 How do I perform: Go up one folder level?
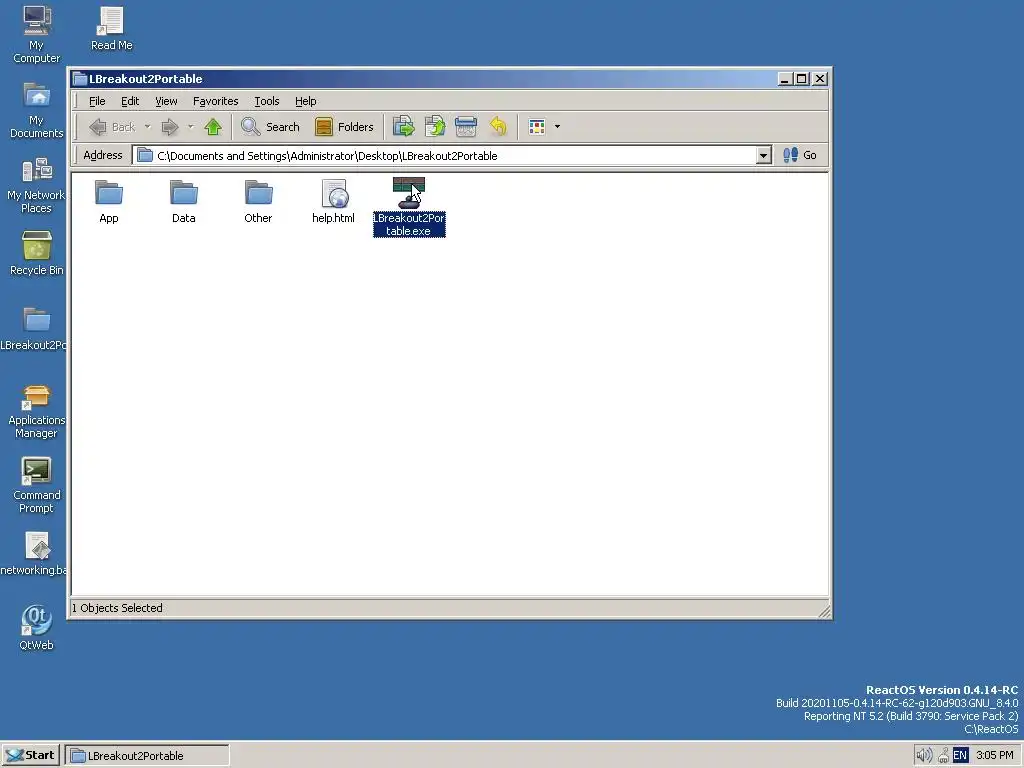tap(213, 127)
